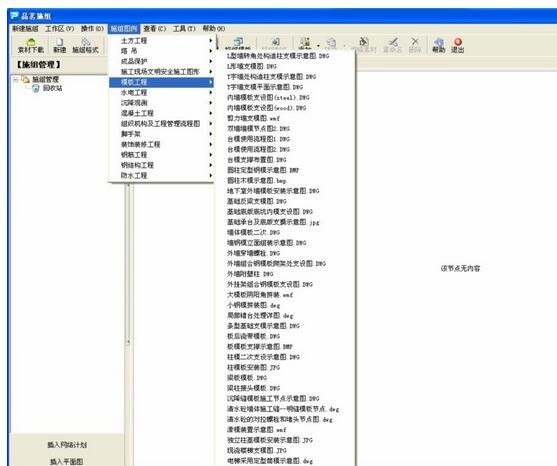Choose 施工现场文明安全施工图库 menu entry

[161, 71]
